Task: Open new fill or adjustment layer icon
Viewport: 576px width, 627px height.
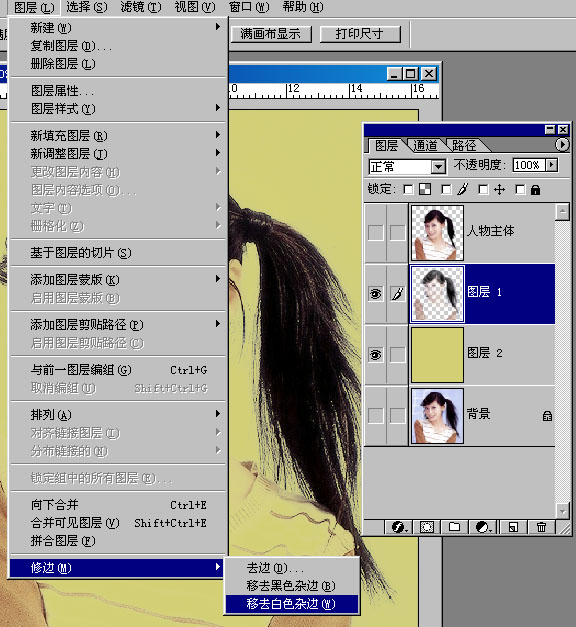Action: 483,527
